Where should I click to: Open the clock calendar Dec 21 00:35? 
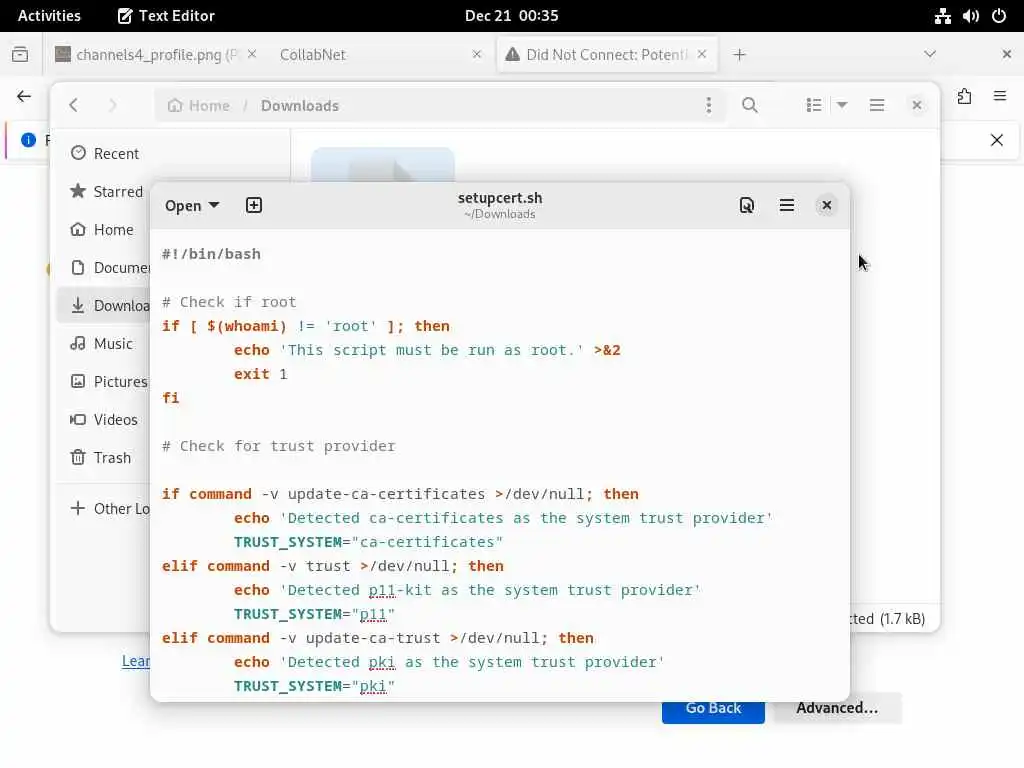(511, 16)
